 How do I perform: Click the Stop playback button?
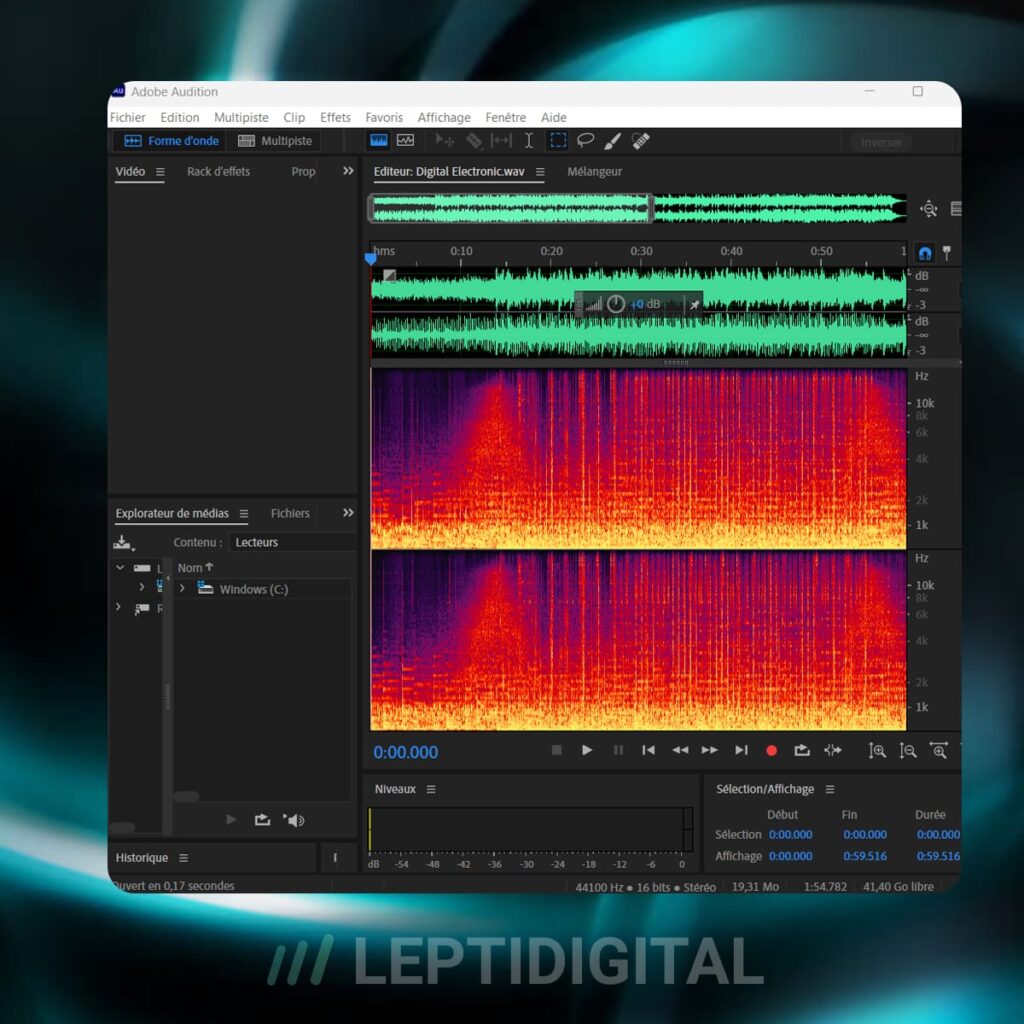pyautogui.click(x=556, y=750)
